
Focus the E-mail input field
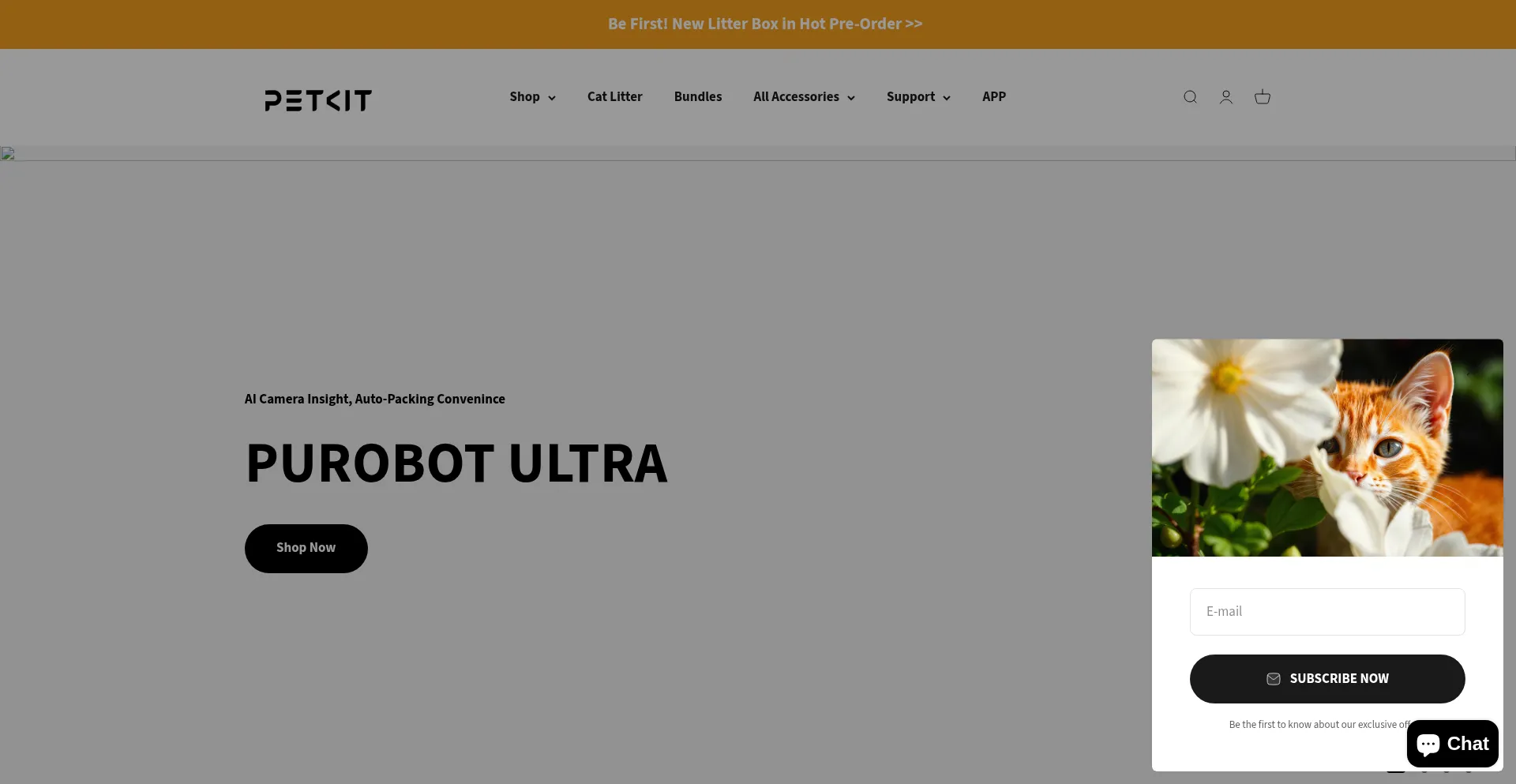point(1326,611)
